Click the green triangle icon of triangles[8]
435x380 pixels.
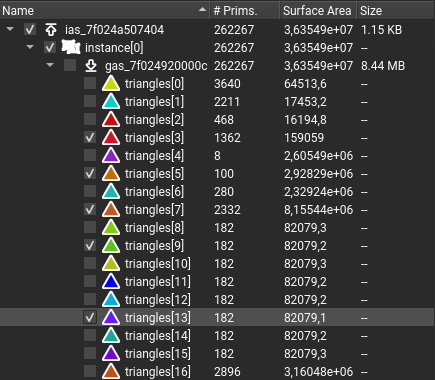(111, 227)
